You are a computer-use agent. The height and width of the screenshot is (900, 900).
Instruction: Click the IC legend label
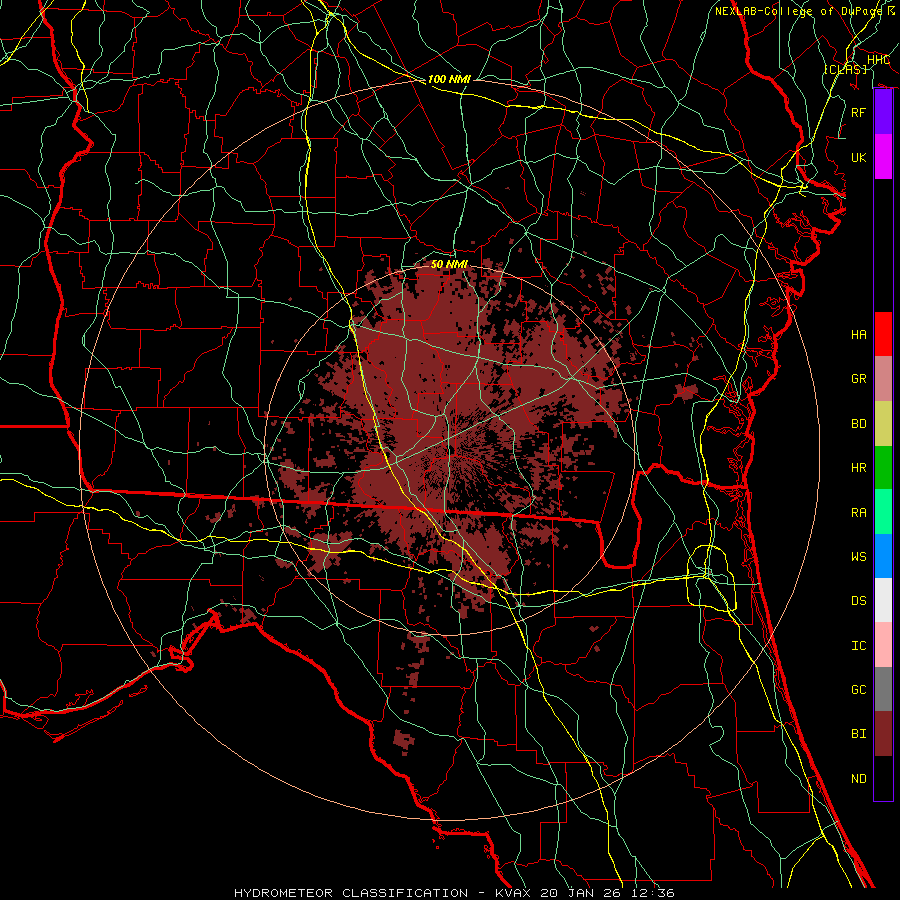pos(859,646)
